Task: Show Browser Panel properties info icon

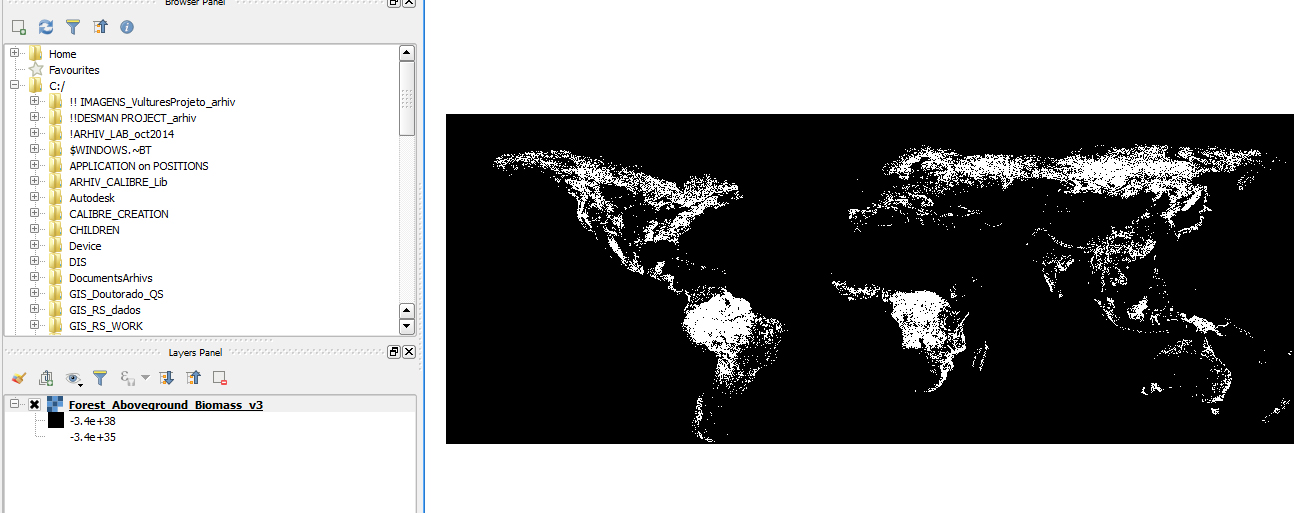Action: [x=127, y=27]
